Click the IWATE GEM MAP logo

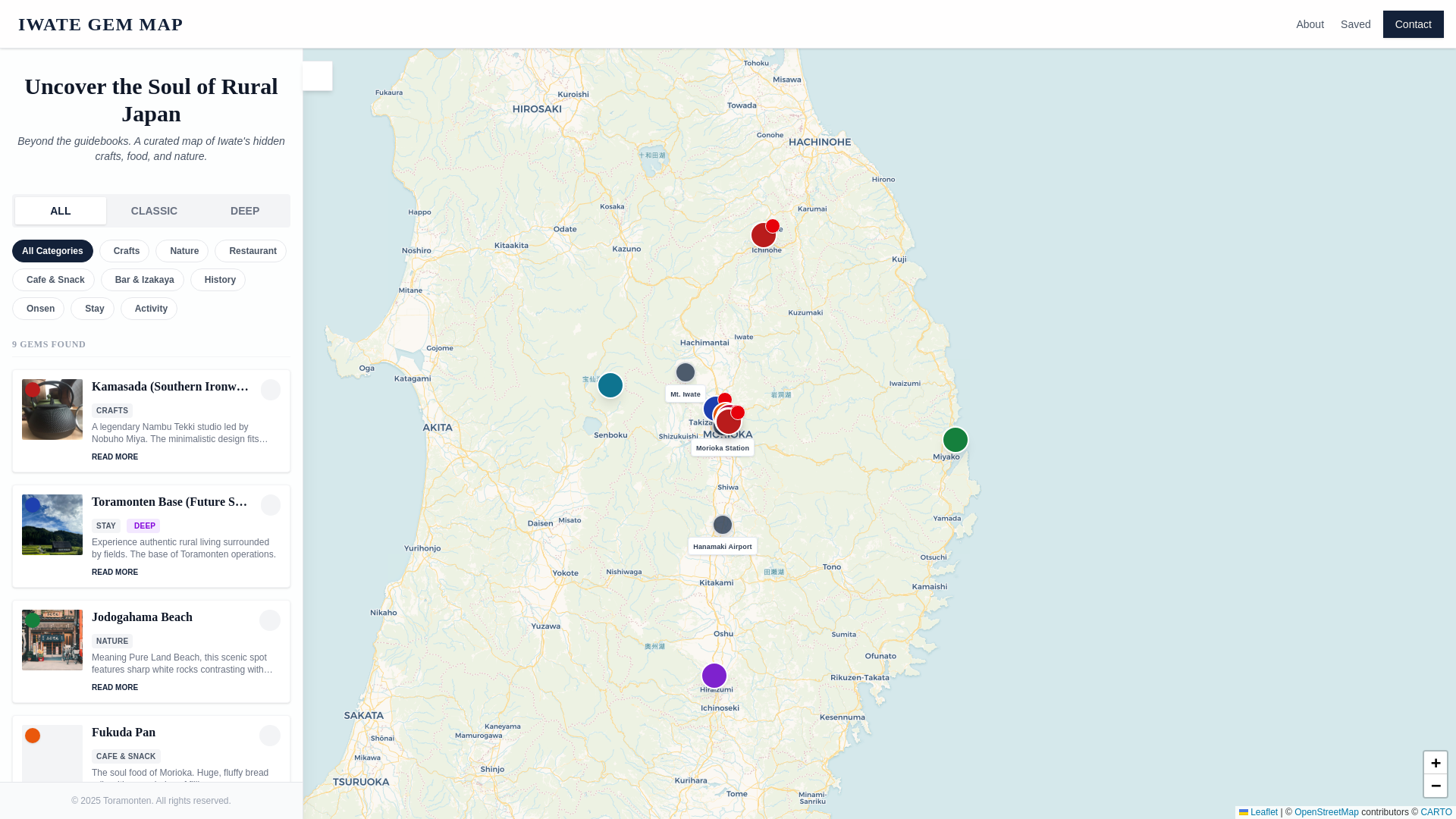(x=100, y=24)
